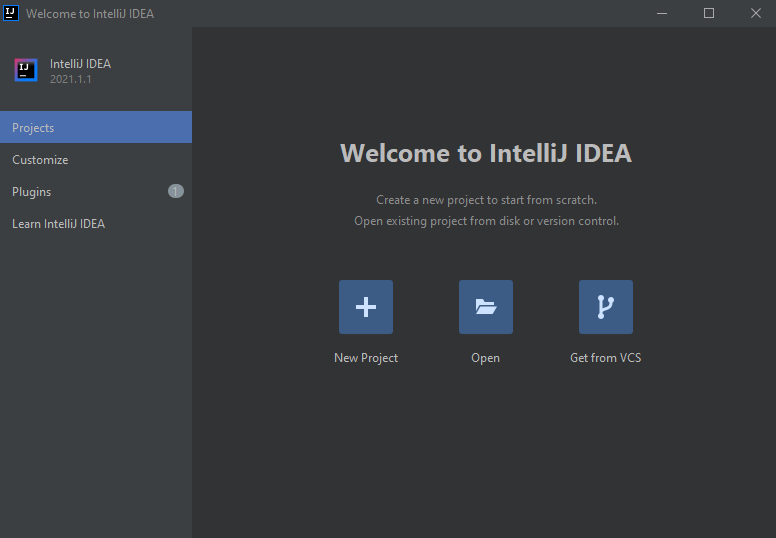Click the 2021.1.1 version number
The width and height of the screenshot is (776, 538).
pyautogui.click(x=71, y=79)
